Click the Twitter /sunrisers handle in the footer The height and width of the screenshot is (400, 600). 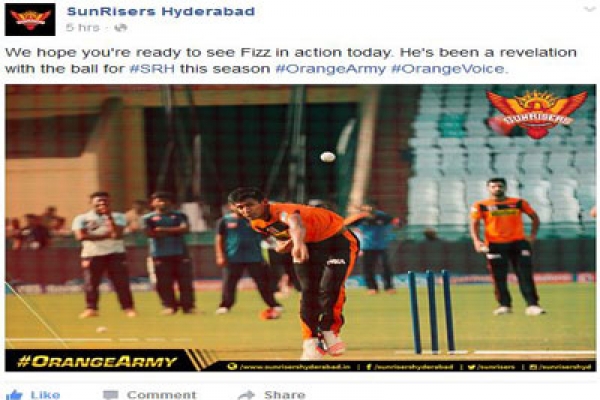(x=492, y=367)
